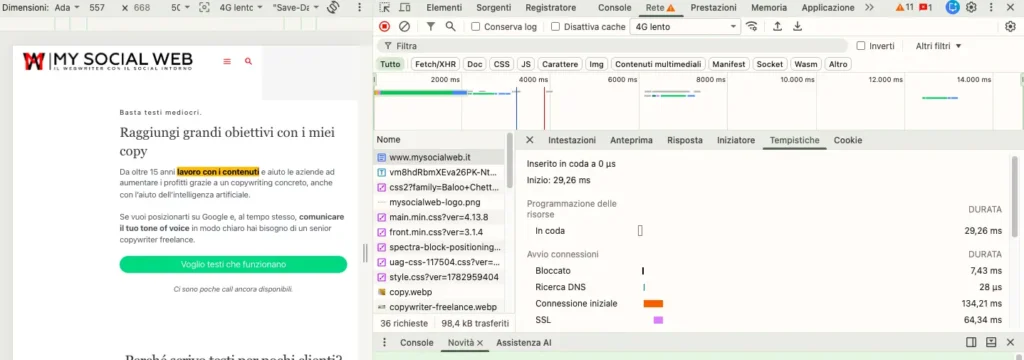Close the Novità drawer tab
The image size is (1024, 360).
pos(479,343)
